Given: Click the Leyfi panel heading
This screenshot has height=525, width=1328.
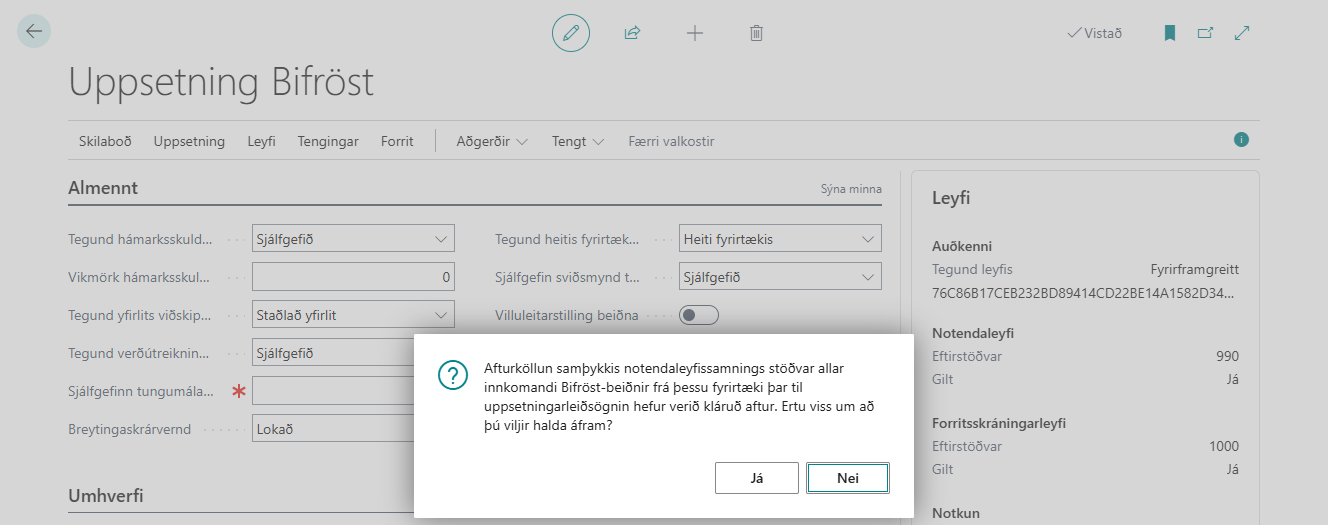Looking at the screenshot, I should 951,198.
